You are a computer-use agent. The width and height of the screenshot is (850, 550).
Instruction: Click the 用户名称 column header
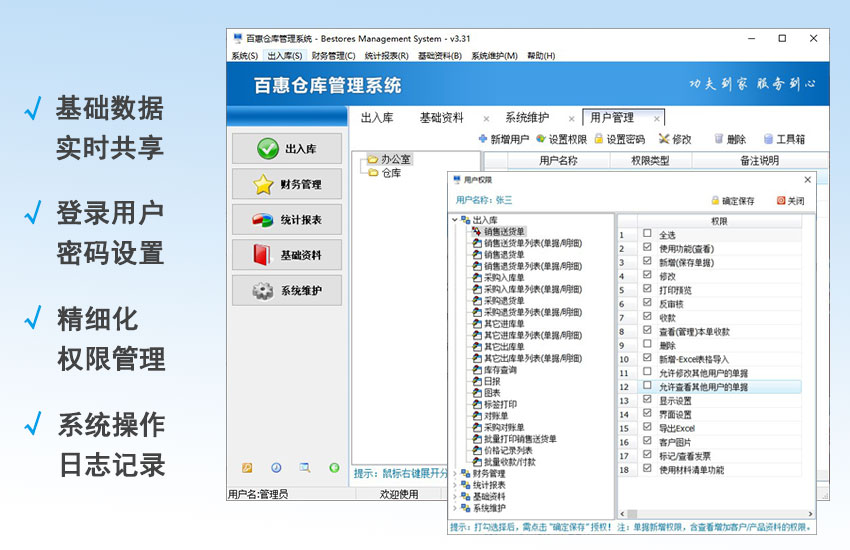[x=558, y=160]
